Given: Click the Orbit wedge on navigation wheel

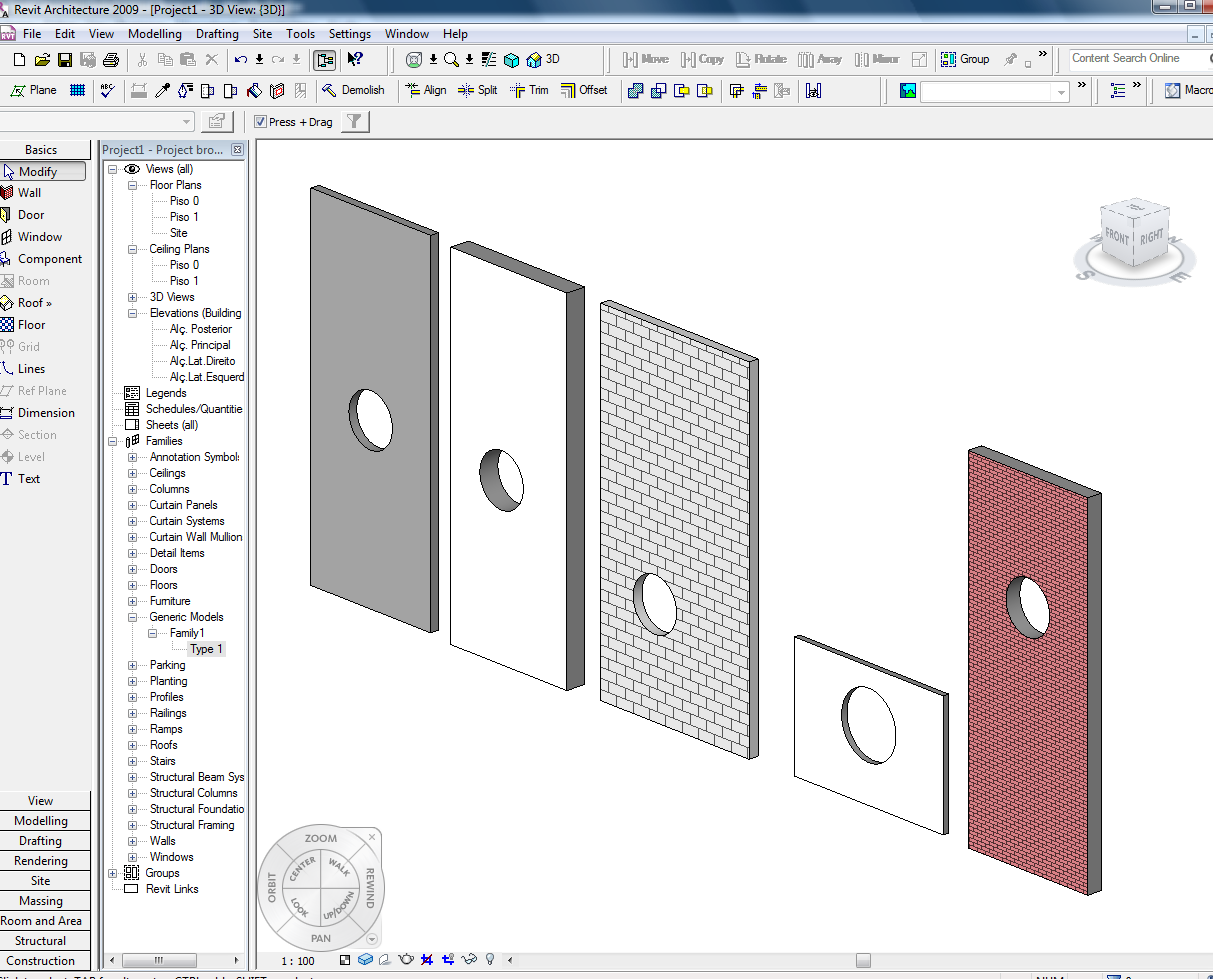Looking at the screenshot, I should pyautogui.click(x=271, y=887).
